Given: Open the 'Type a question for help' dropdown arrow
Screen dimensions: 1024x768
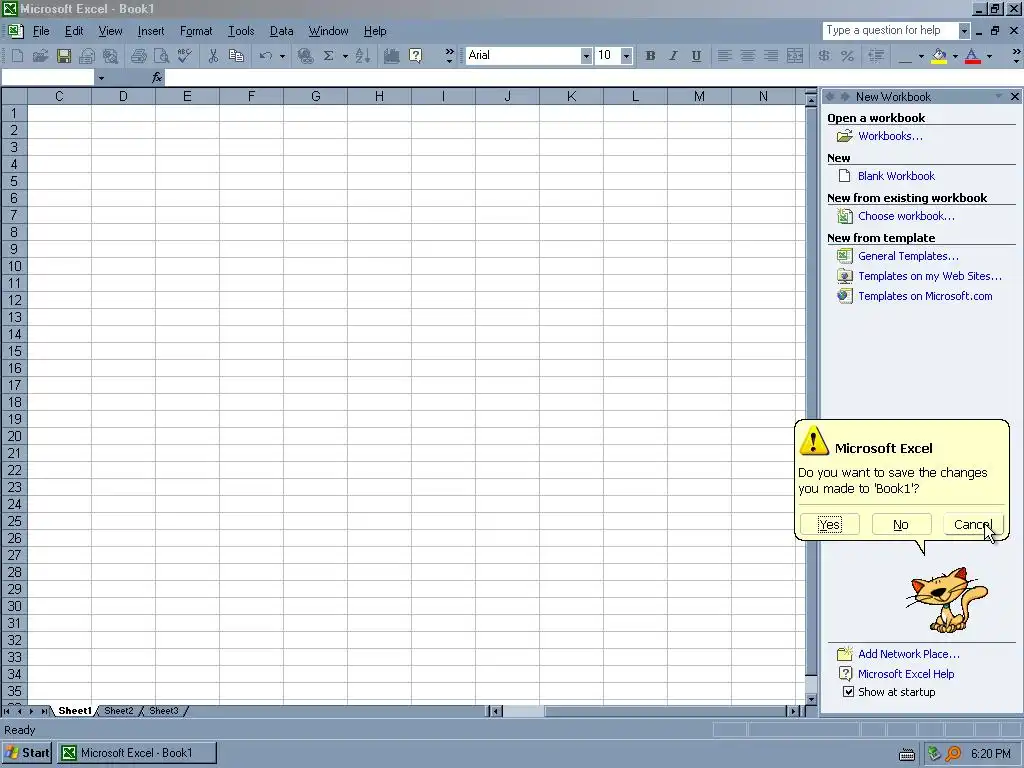Looking at the screenshot, I should 963,31.
